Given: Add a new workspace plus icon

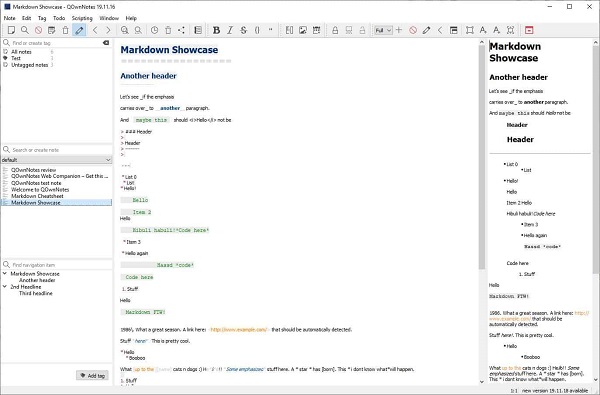Looking at the screenshot, I should (399, 30).
